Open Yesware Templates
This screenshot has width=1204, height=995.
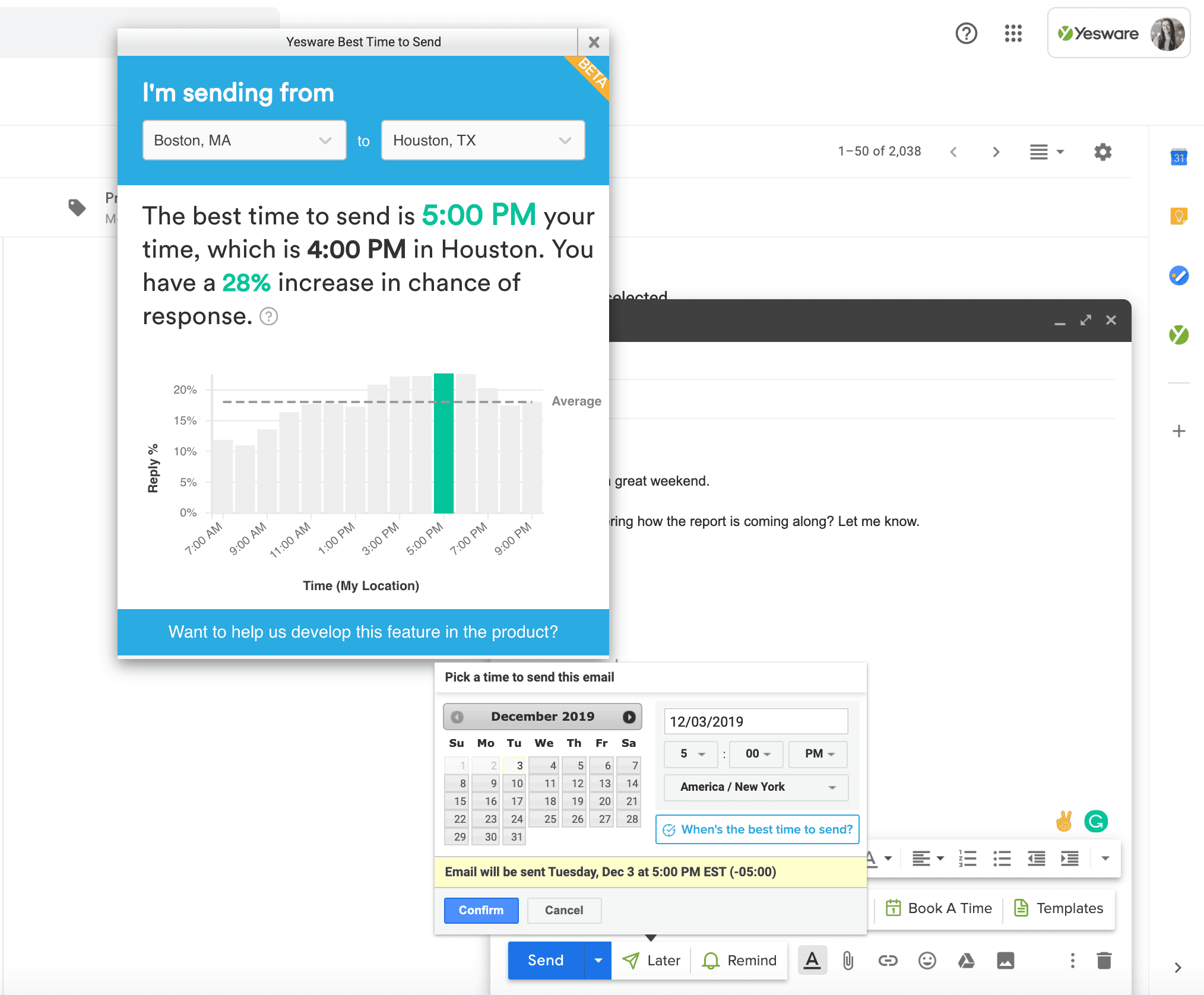[1059, 908]
